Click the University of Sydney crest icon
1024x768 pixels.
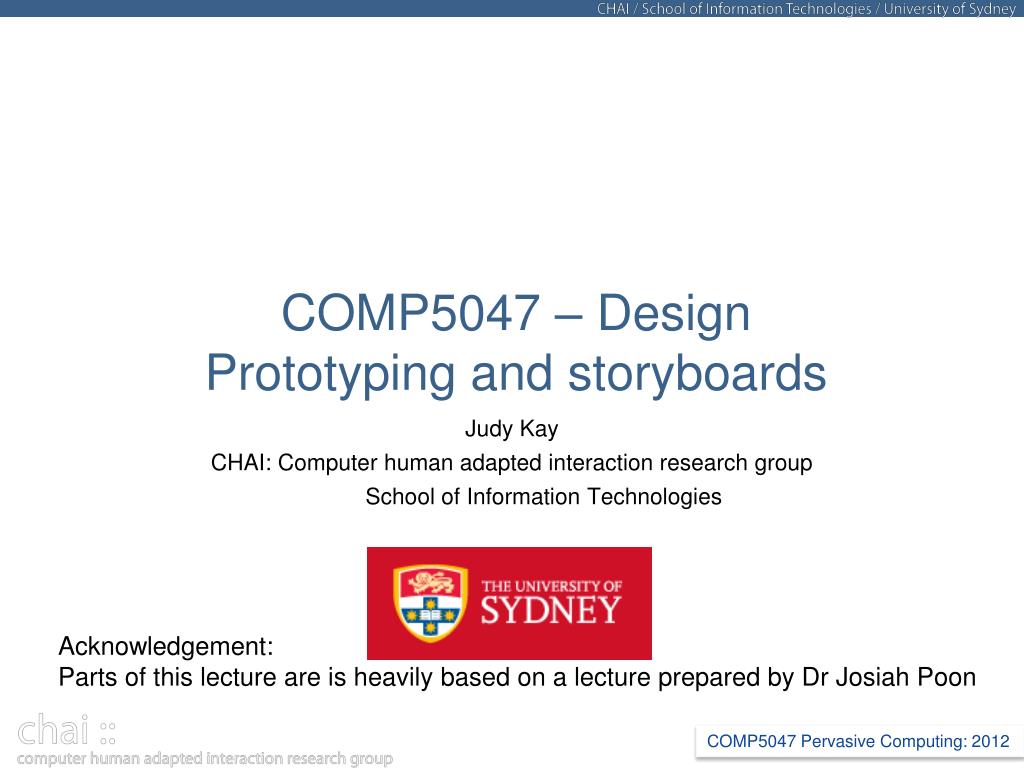(x=430, y=603)
